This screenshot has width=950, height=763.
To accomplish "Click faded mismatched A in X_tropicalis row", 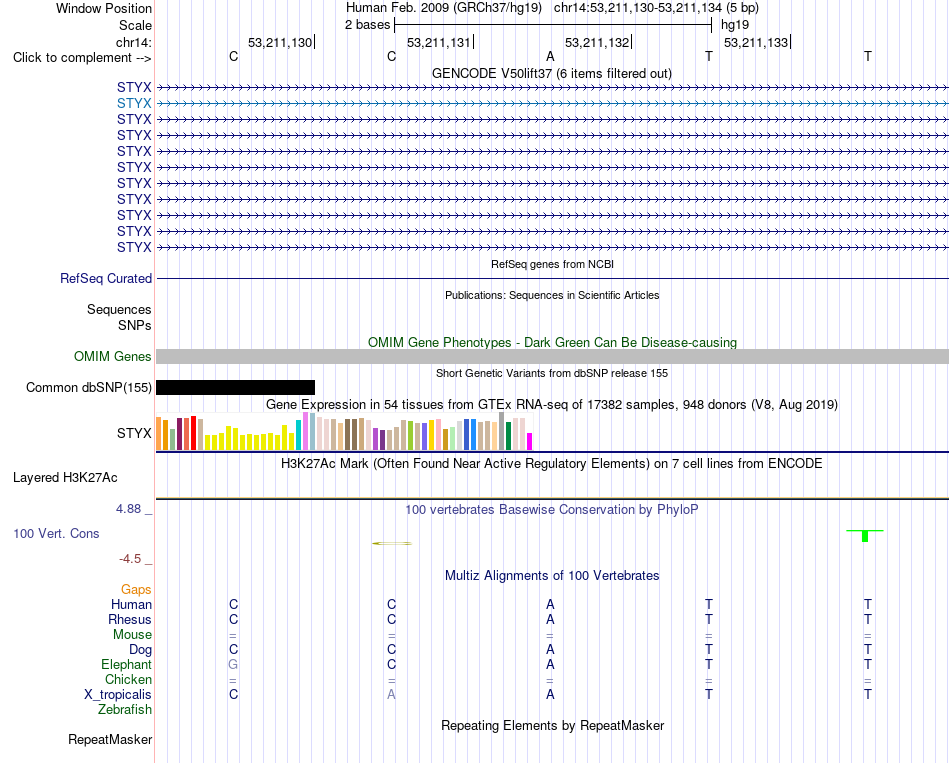I will tap(391, 695).
